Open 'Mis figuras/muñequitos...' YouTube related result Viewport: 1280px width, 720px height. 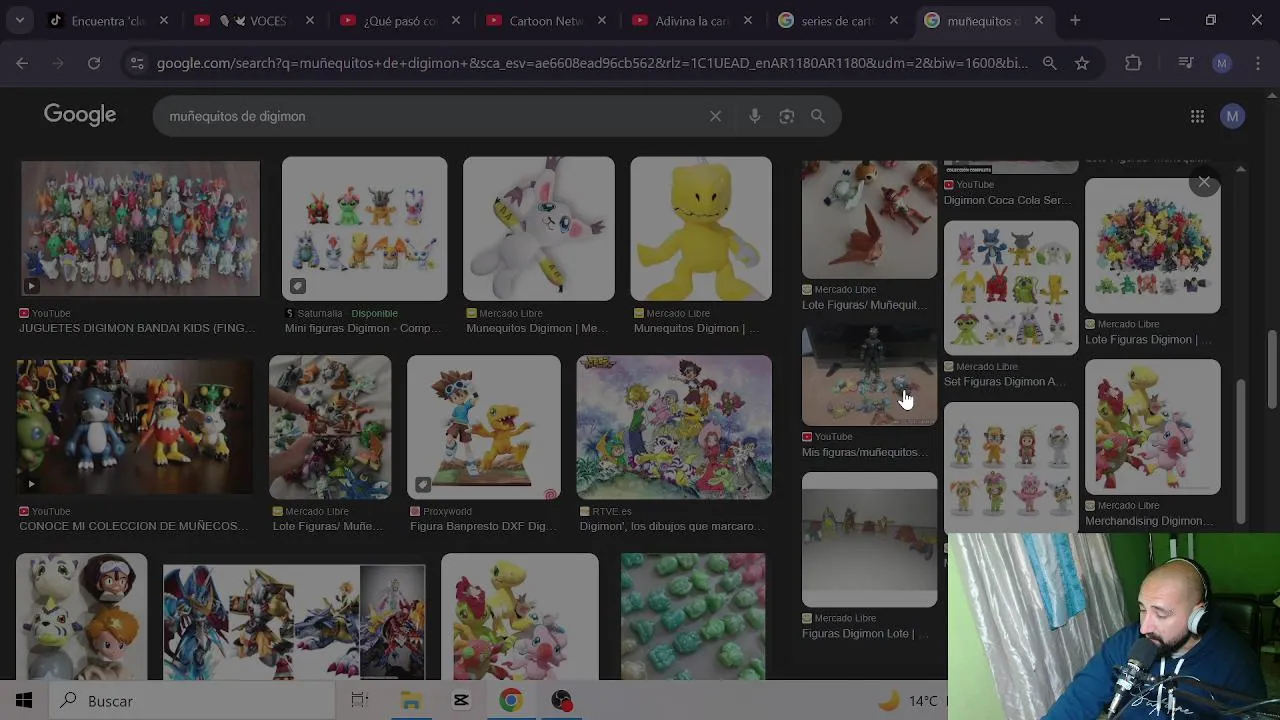(x=866, y=452)
